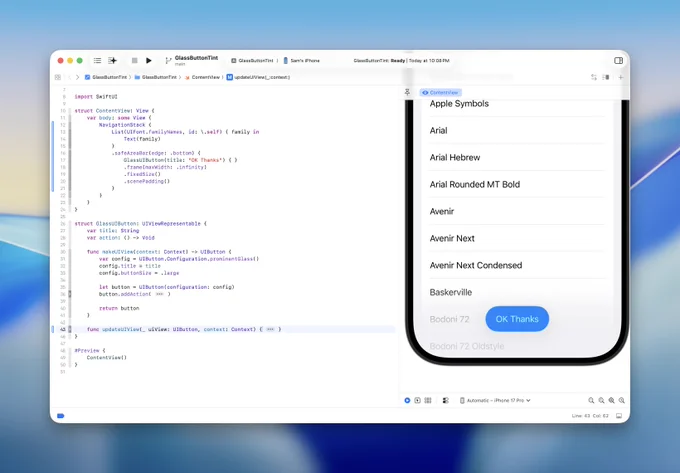Show preview Variants grid
This screenshot has width=680, height=473.
pyautogui.click(x=428, y=400)
